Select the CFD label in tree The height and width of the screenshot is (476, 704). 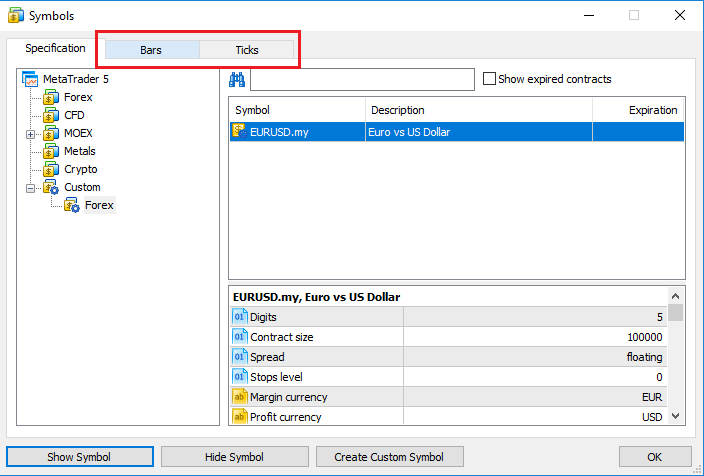pyautogui.click(x=75, y=115)
